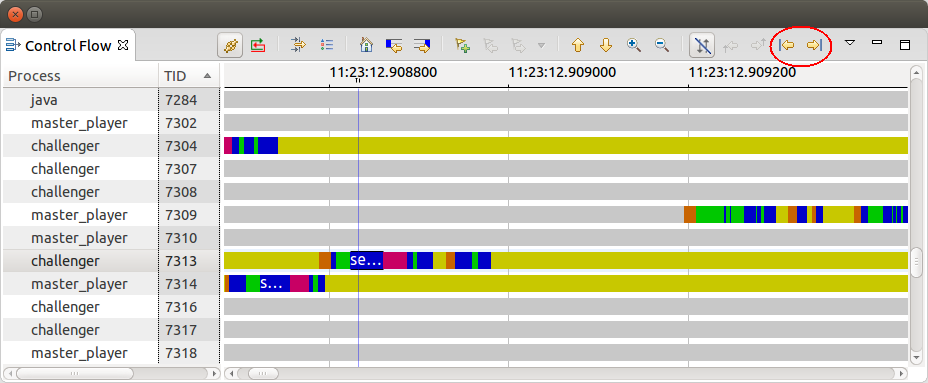Select the Control Flow tab

click(67, 45)
